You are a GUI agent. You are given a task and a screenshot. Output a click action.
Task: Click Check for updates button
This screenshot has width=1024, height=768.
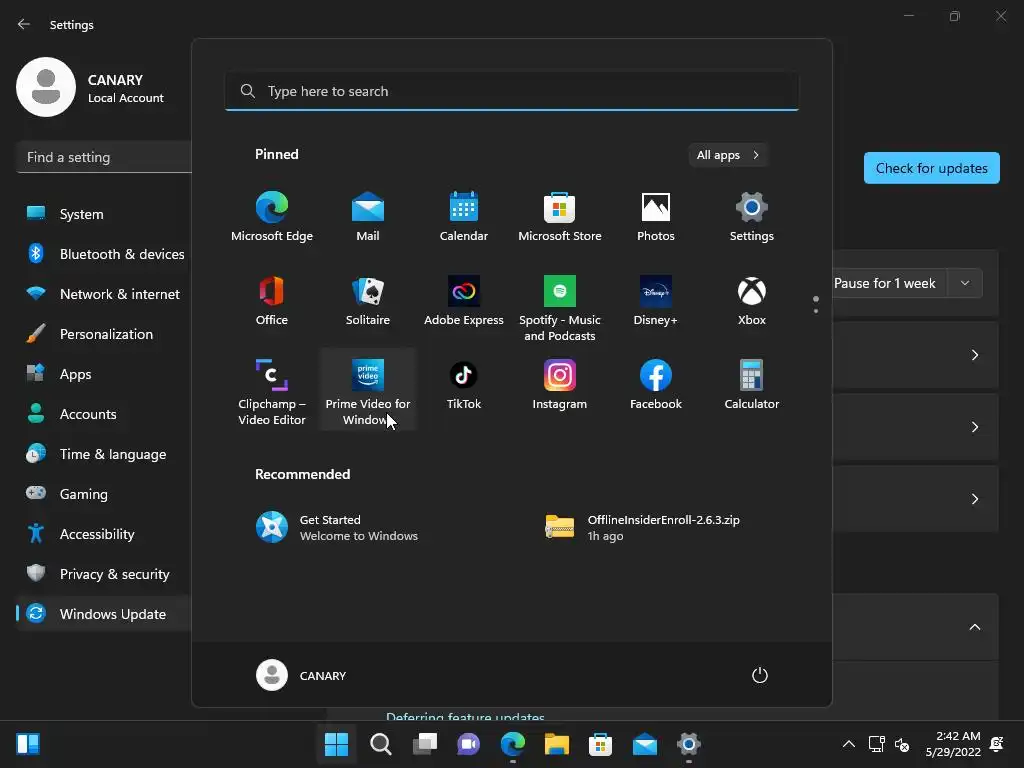931,168
